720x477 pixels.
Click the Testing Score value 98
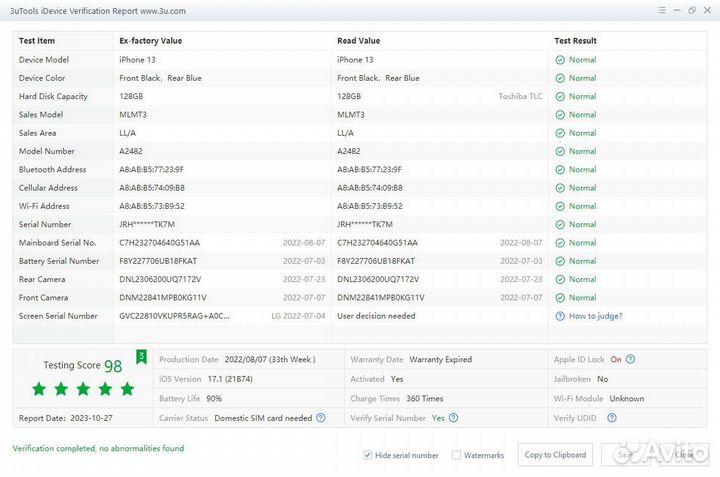[x=113, y=366]
